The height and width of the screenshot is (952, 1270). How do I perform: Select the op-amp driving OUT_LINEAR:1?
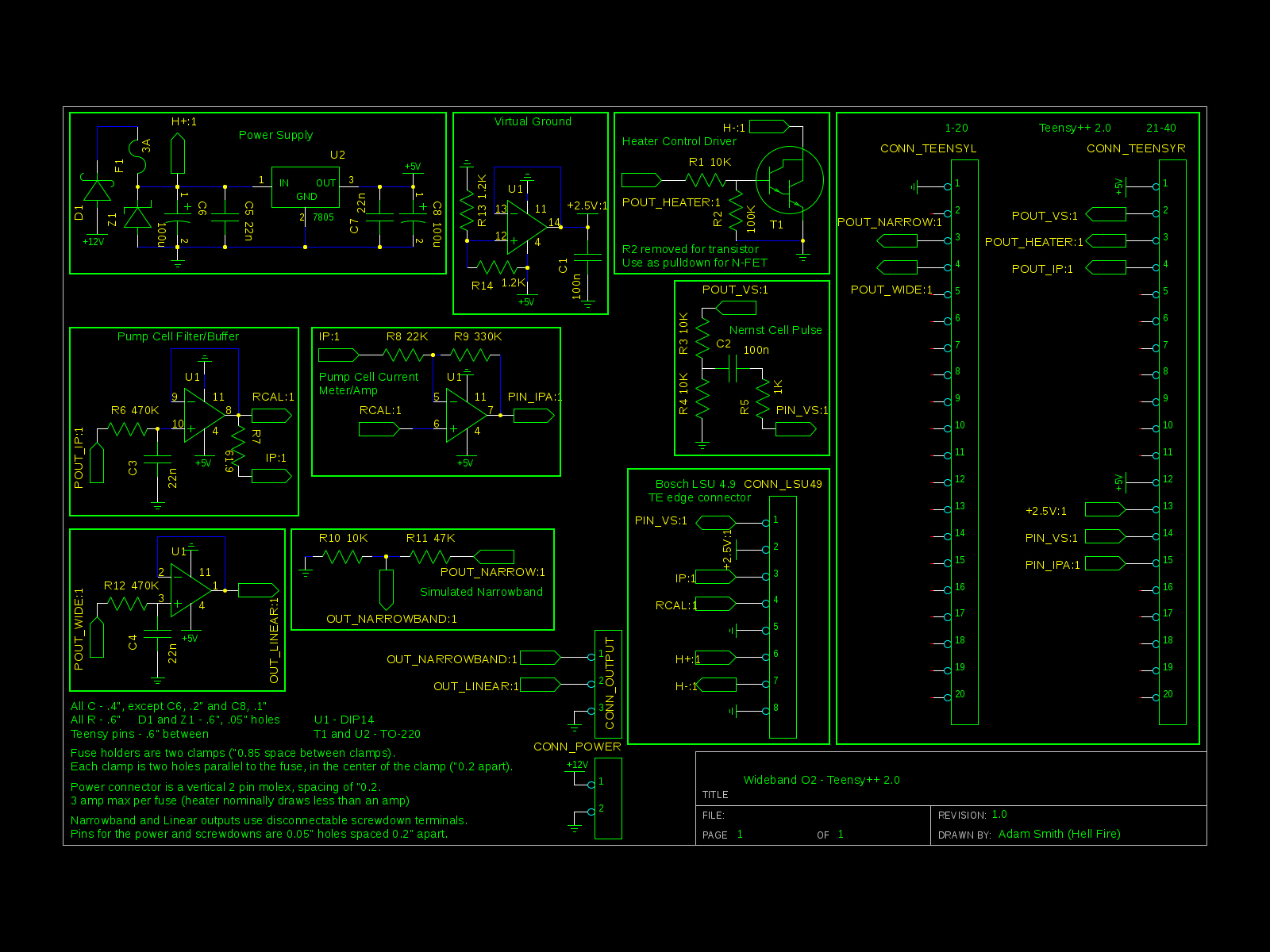tap(191, 589)
